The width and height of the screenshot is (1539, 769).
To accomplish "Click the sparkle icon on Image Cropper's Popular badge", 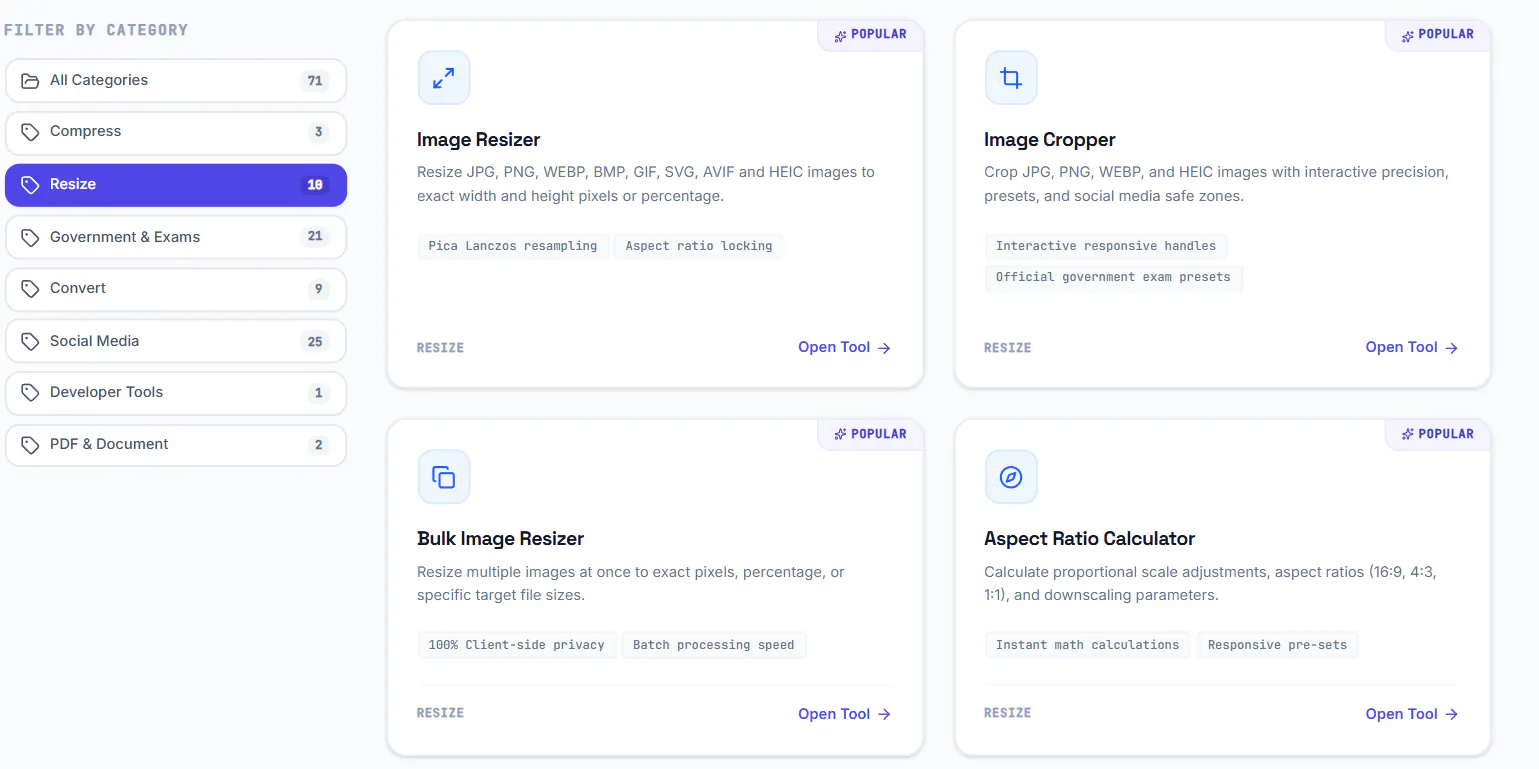I will pos(1408,35).
